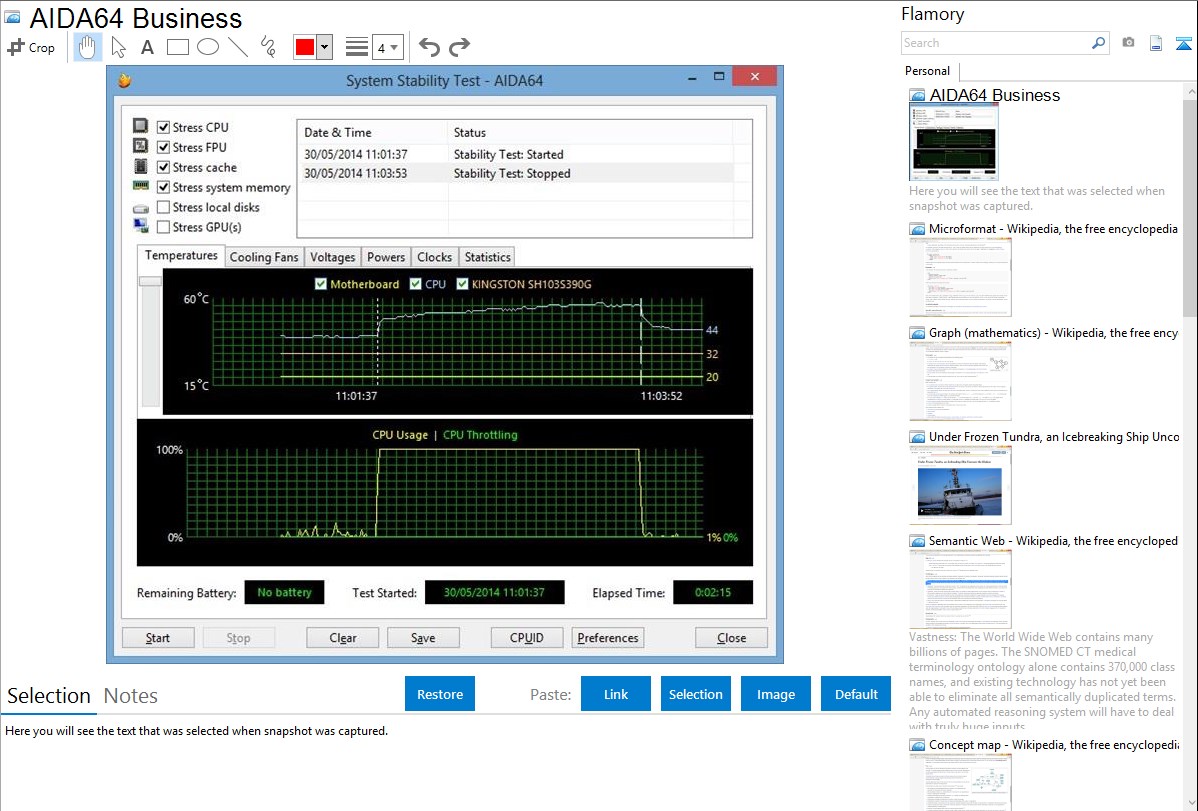Click the Save button in stability test

click(423, 637)
